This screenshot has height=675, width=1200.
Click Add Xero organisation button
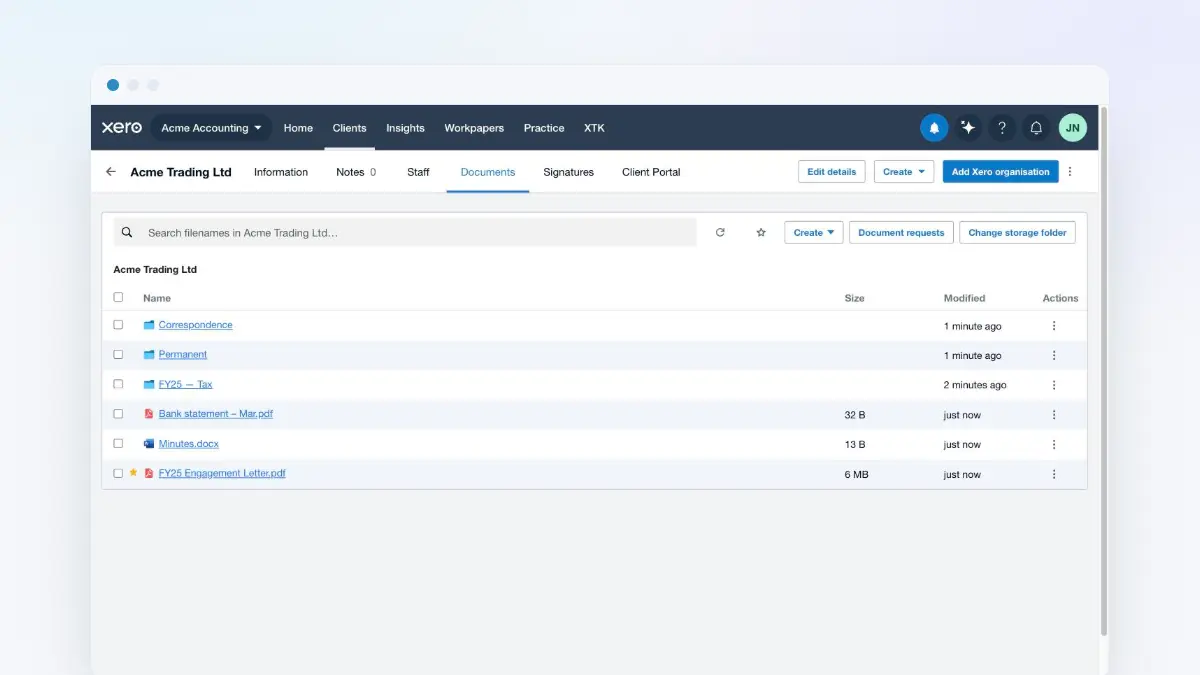[1000, 172]
